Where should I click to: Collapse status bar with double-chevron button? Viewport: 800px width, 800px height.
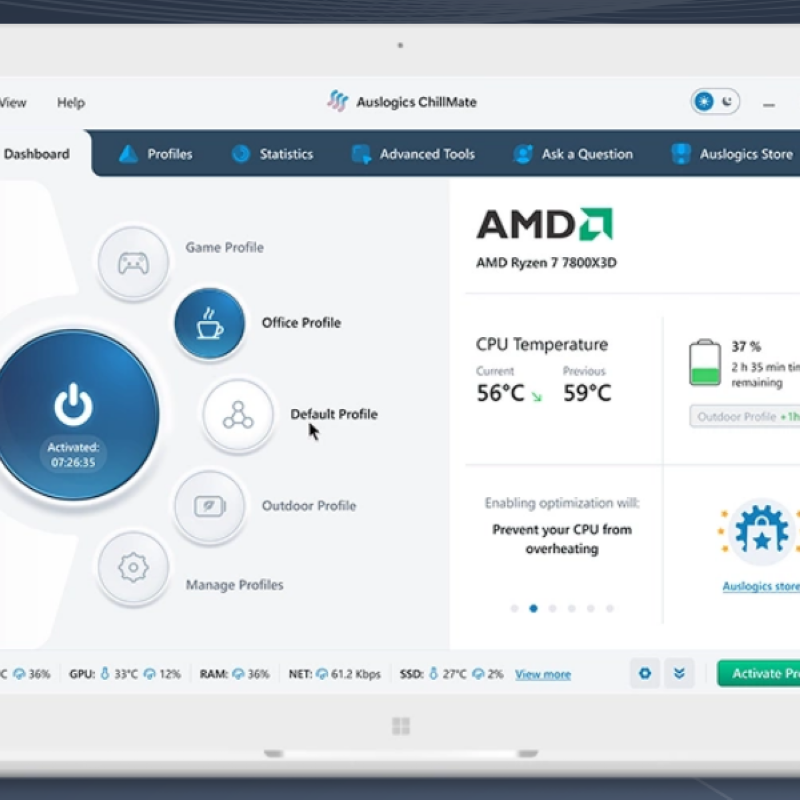(679, 673)
